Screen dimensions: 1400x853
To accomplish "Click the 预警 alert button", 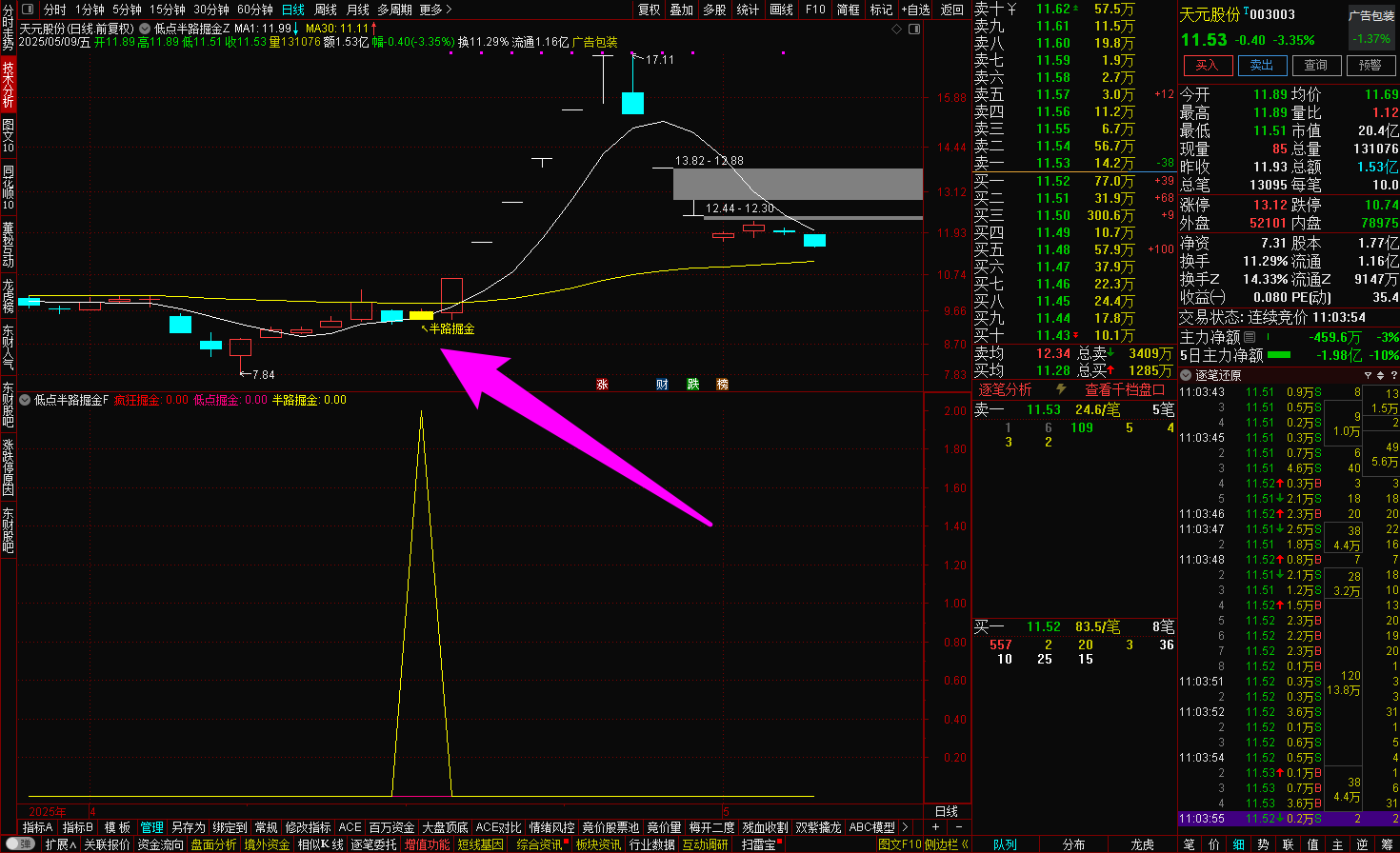I will pos(1370,65).
